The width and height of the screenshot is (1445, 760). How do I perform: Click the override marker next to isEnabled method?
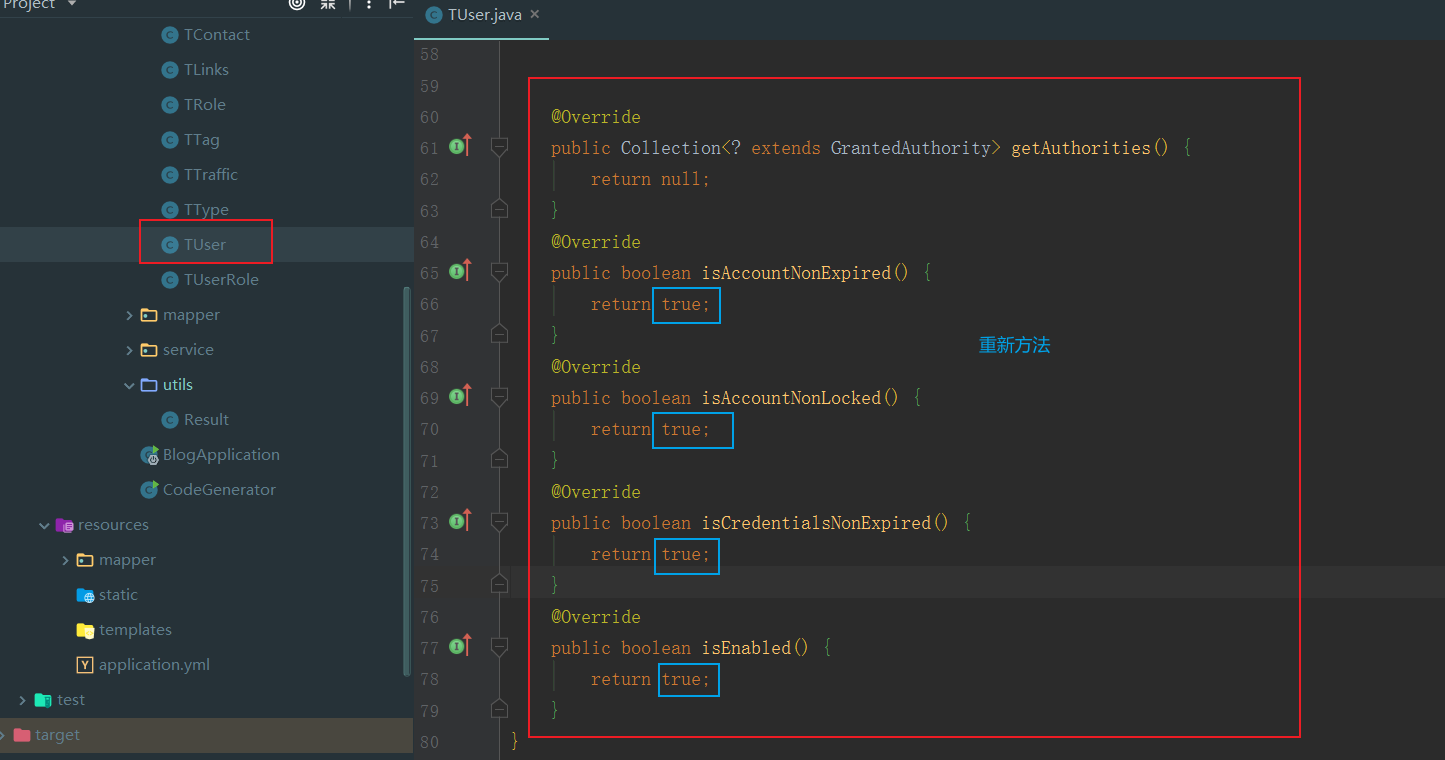point(459,646)
